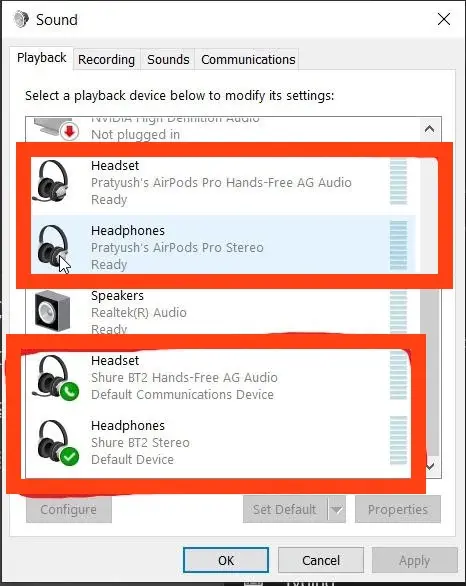Open the Sounds tab
This screenshot has width=466, height=586.
168,59
